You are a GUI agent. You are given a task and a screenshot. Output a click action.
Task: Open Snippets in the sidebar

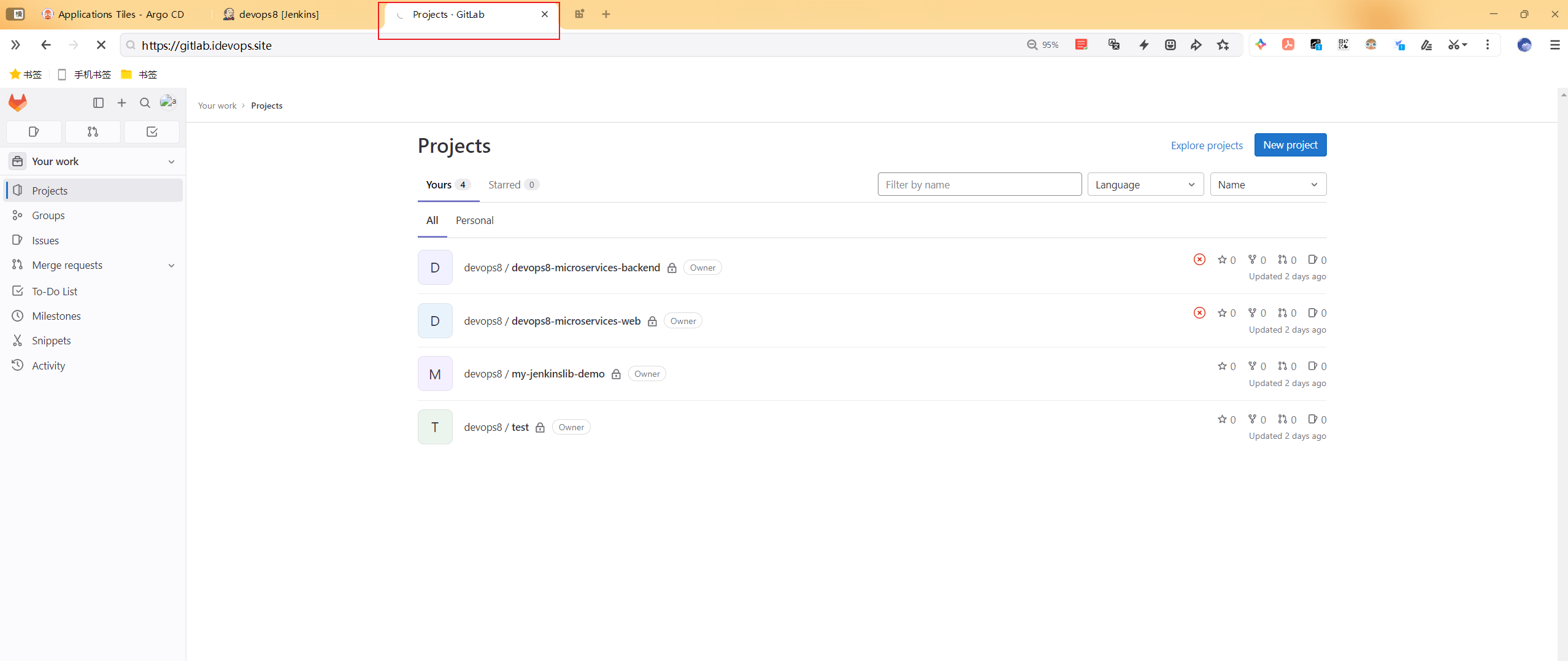(x=93, y=341)
